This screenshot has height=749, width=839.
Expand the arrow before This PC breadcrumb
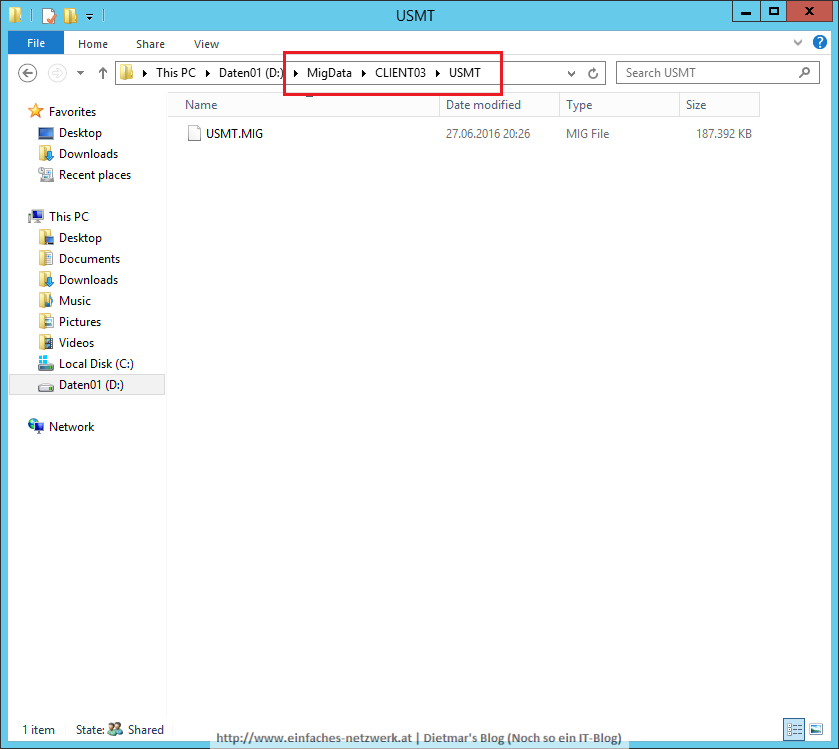point(144,73)
